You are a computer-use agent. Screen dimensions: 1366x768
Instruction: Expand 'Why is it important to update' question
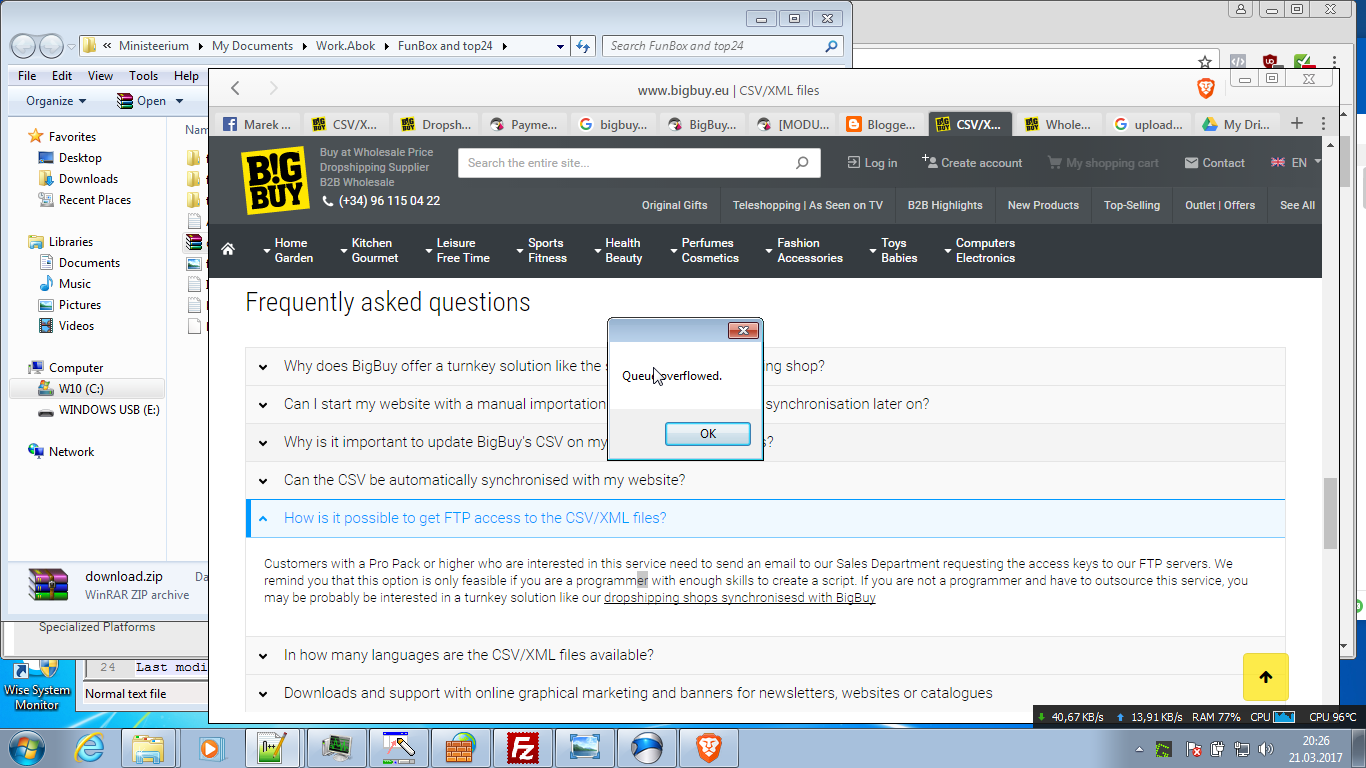click(x=765, y=442)
